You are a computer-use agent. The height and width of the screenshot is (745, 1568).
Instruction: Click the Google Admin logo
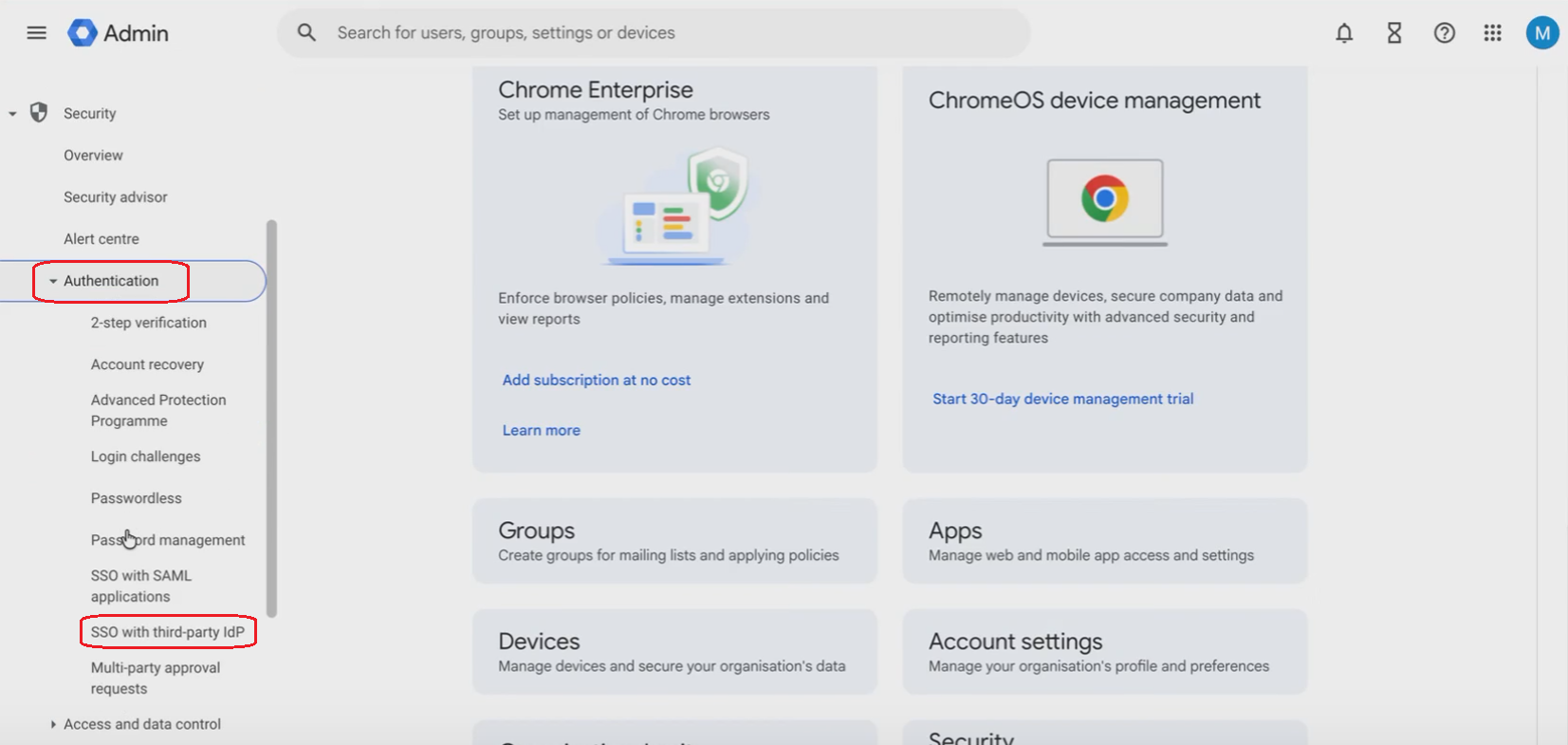[83, 33]
